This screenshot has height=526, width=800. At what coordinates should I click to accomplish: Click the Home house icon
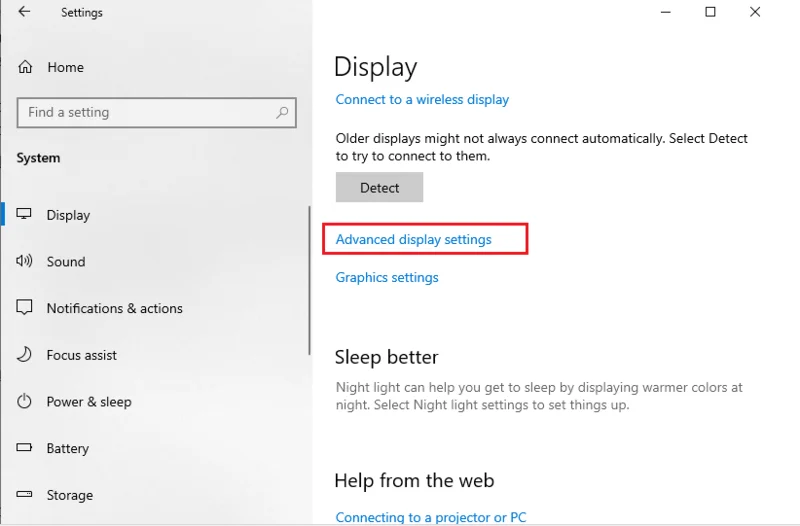click(25, 67)
